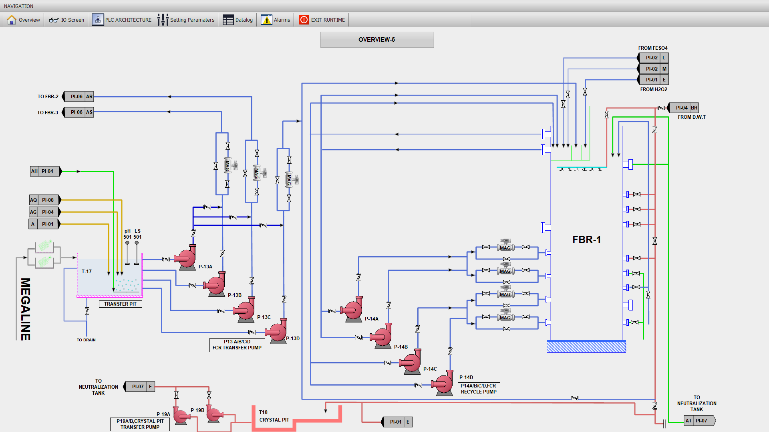
Task: Open Setting Parameters from the toolbar
Action: (187, 19)
